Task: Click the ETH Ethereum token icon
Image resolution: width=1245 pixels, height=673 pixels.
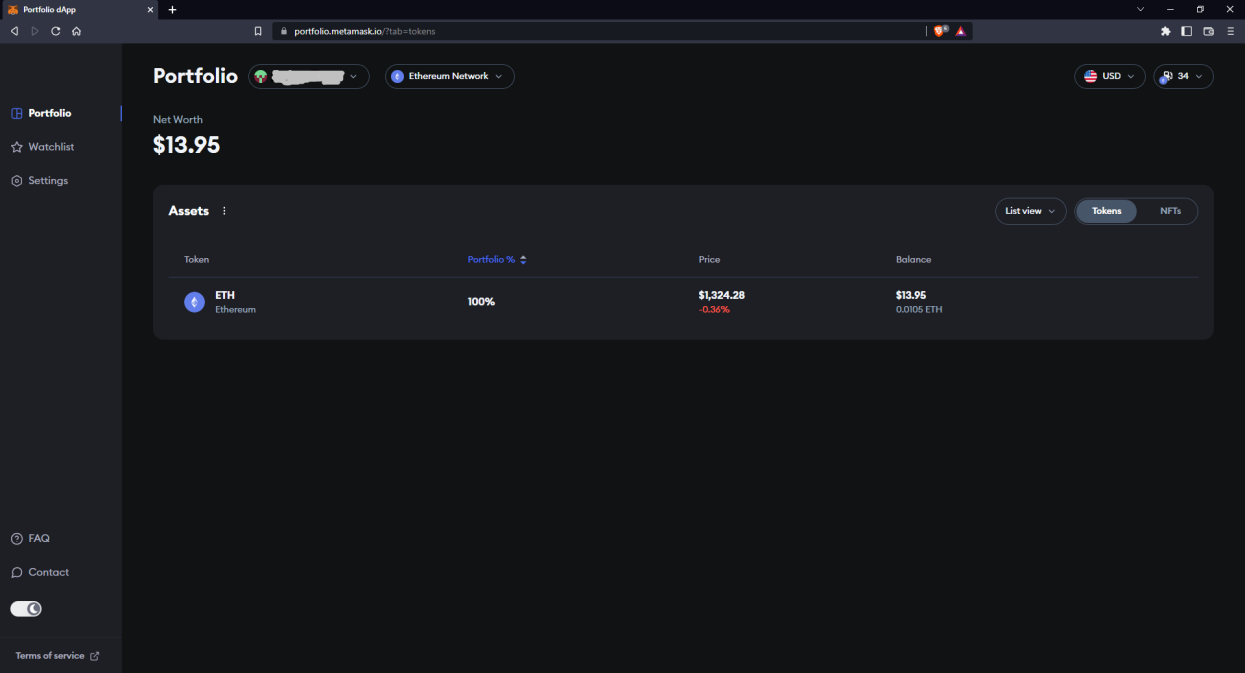Action: [194, 301]
